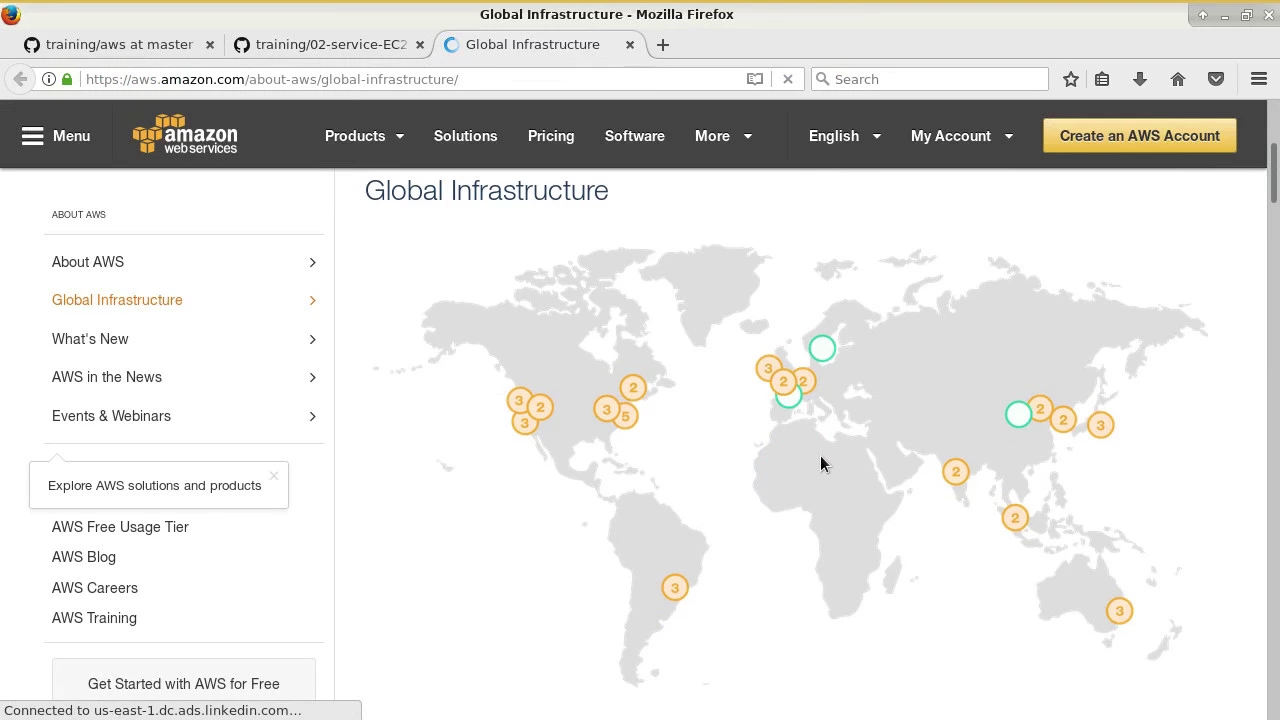The height and width of the screenshot is (720, 1280).
Task: Select the Brazil region marker with 3
Action: click(675, 588)
